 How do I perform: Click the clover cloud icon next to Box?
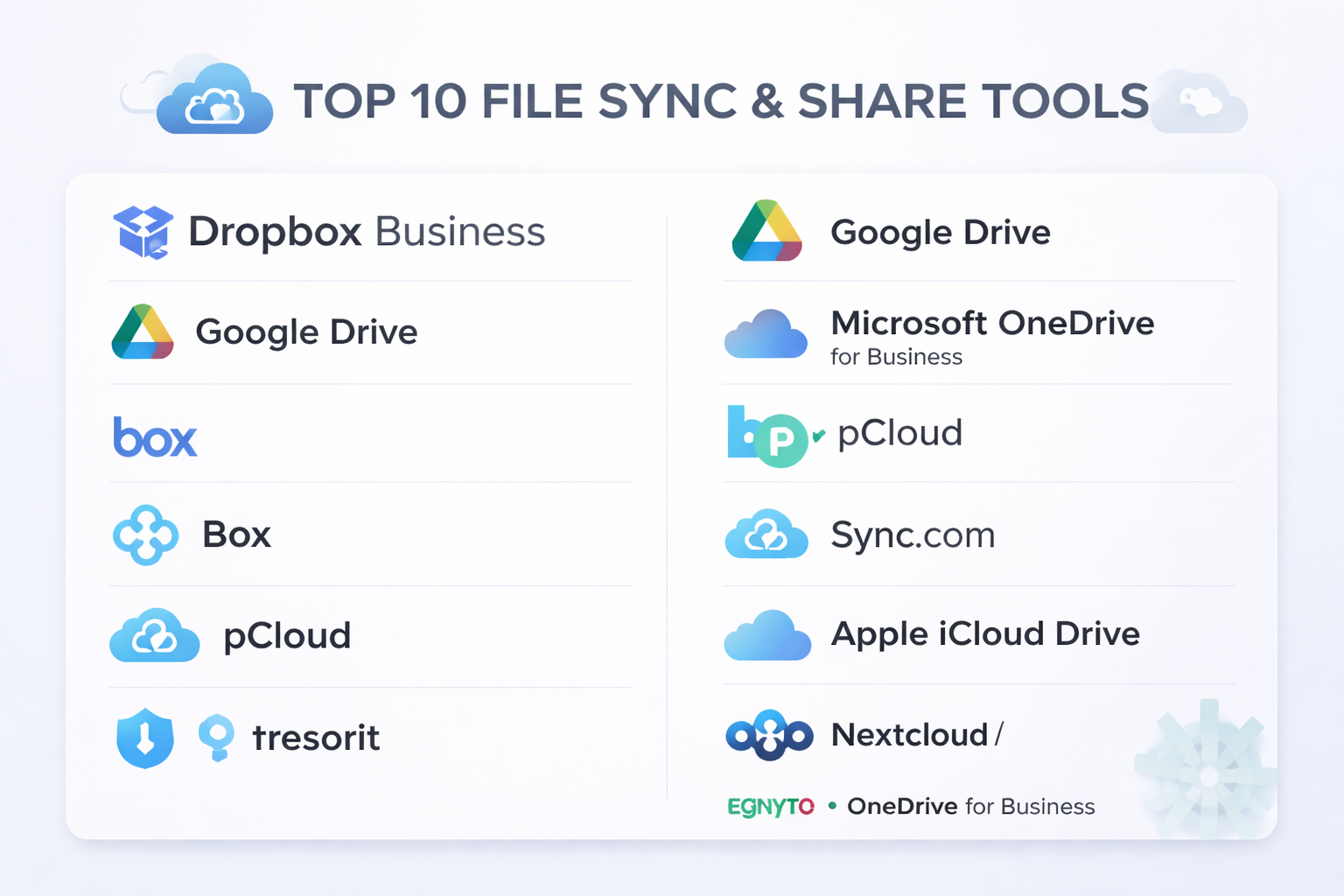145,535
